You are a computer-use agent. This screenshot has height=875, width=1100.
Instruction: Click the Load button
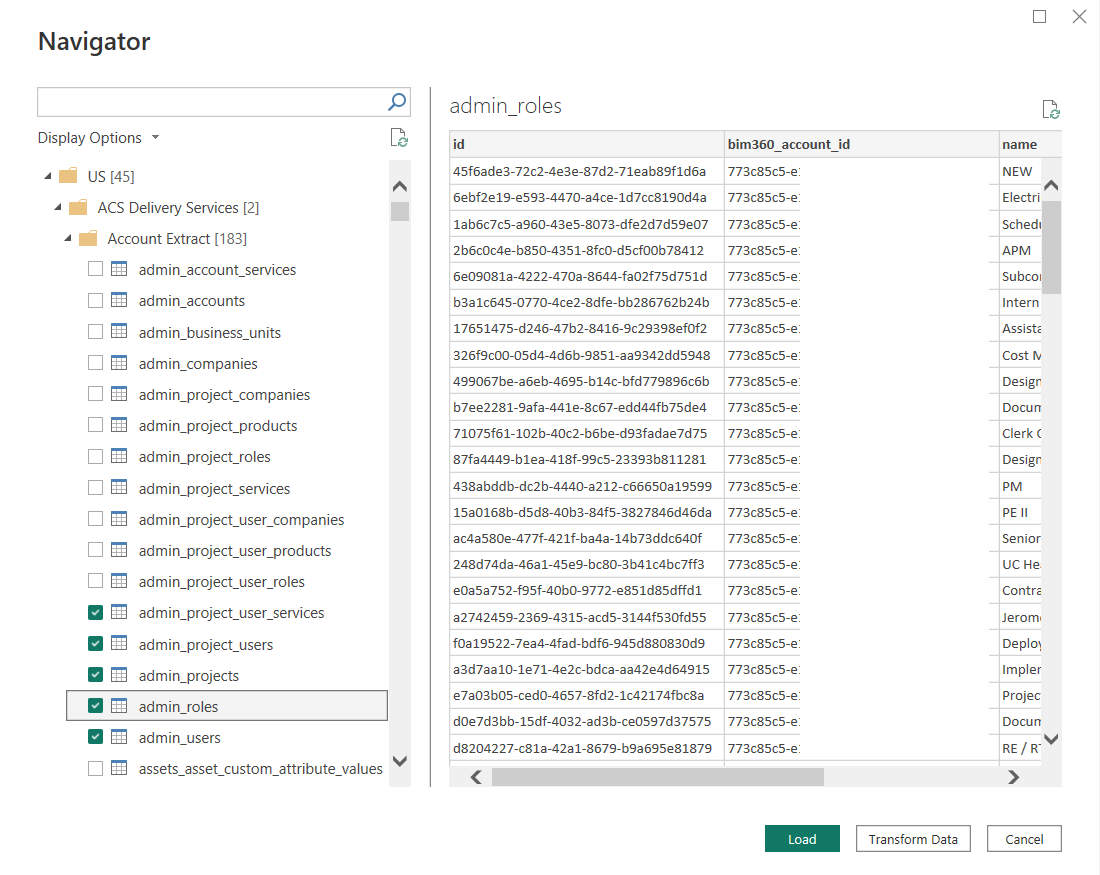(802, 838)
